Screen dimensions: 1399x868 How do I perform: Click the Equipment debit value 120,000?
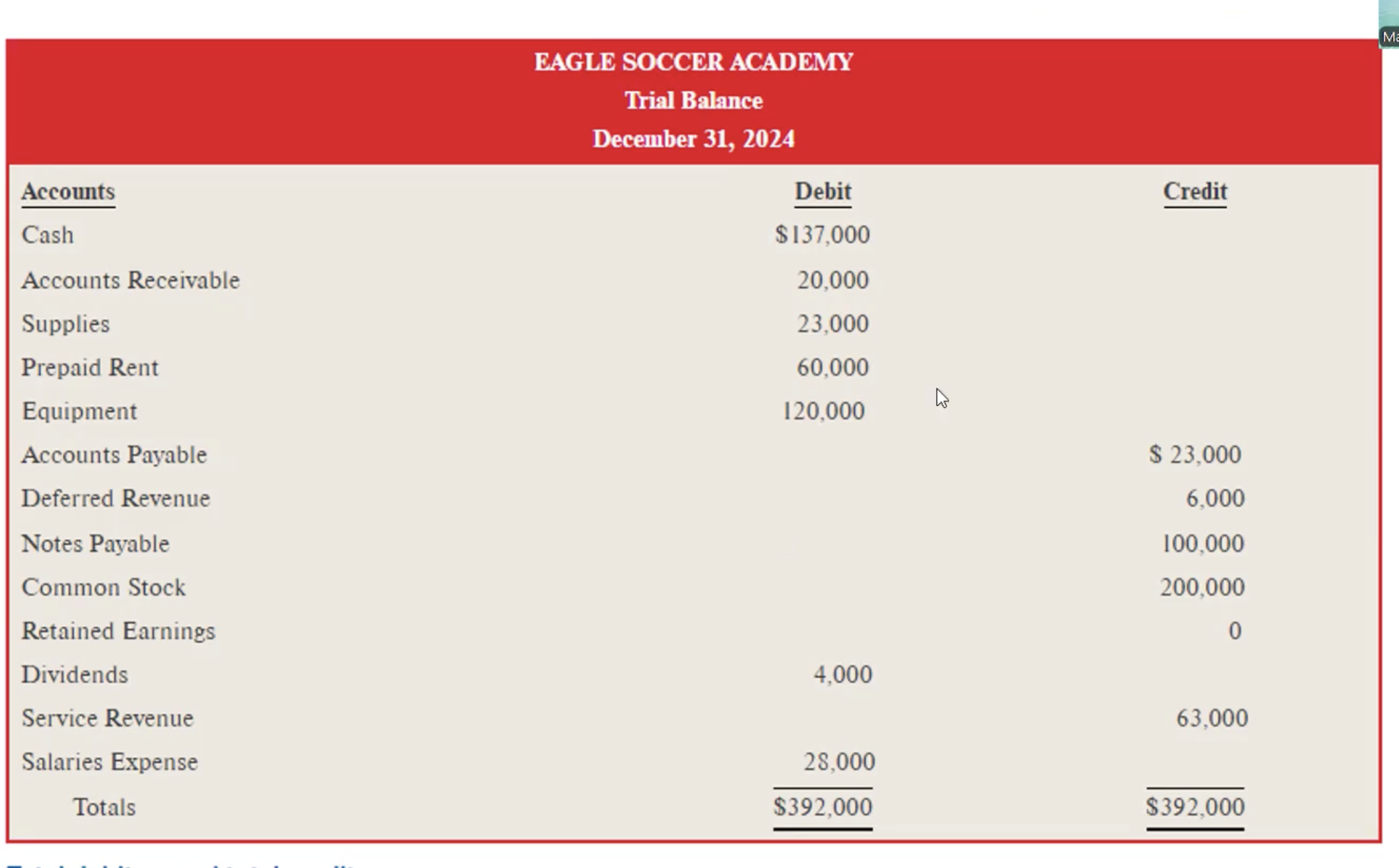(823, 411)
